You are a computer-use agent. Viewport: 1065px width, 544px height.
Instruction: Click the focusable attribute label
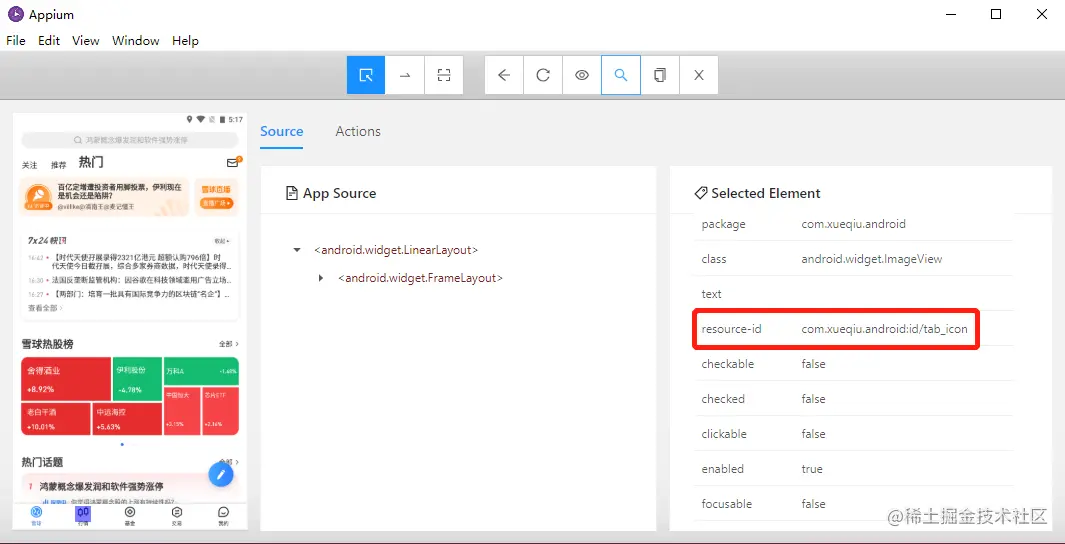(x=727, y=504)
